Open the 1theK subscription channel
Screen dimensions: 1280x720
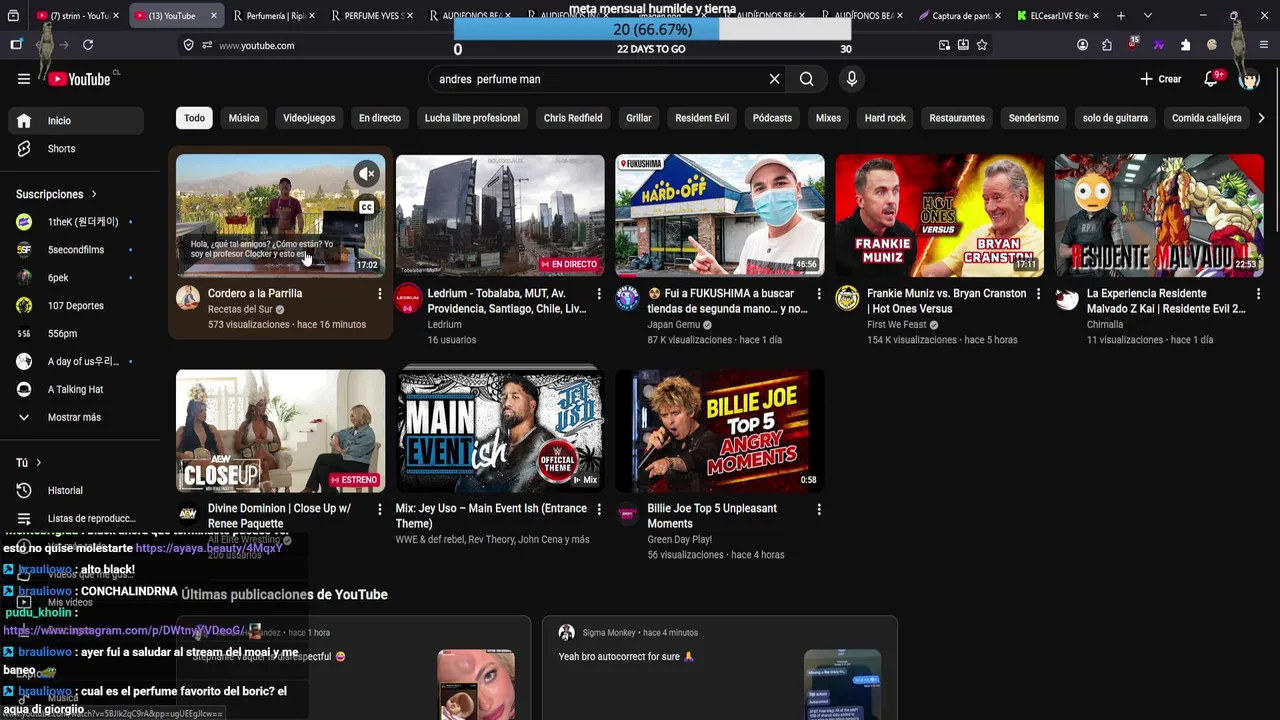click(x=76, y=222)
